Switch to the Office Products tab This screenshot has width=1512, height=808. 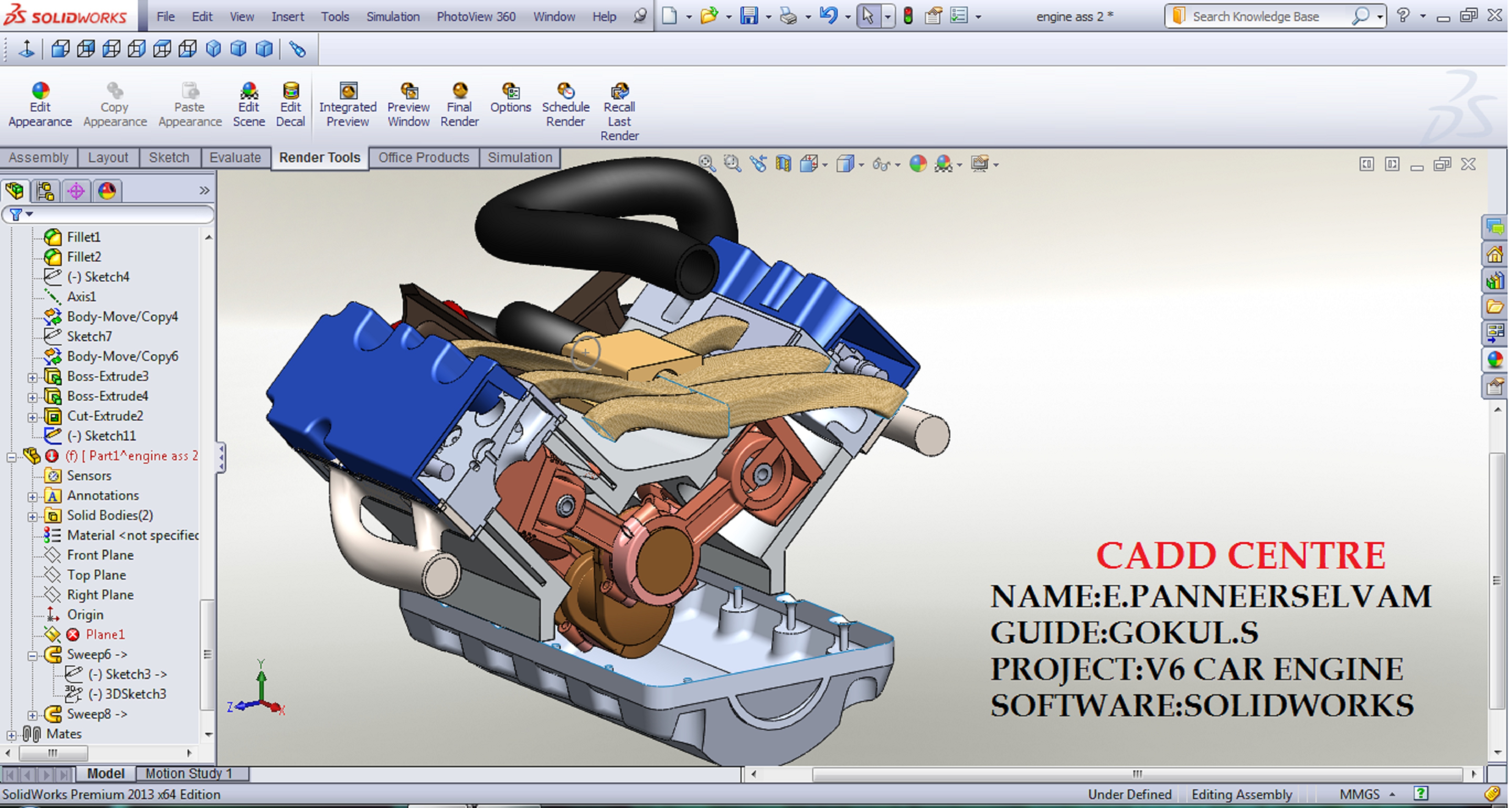[x=424, y=157]
